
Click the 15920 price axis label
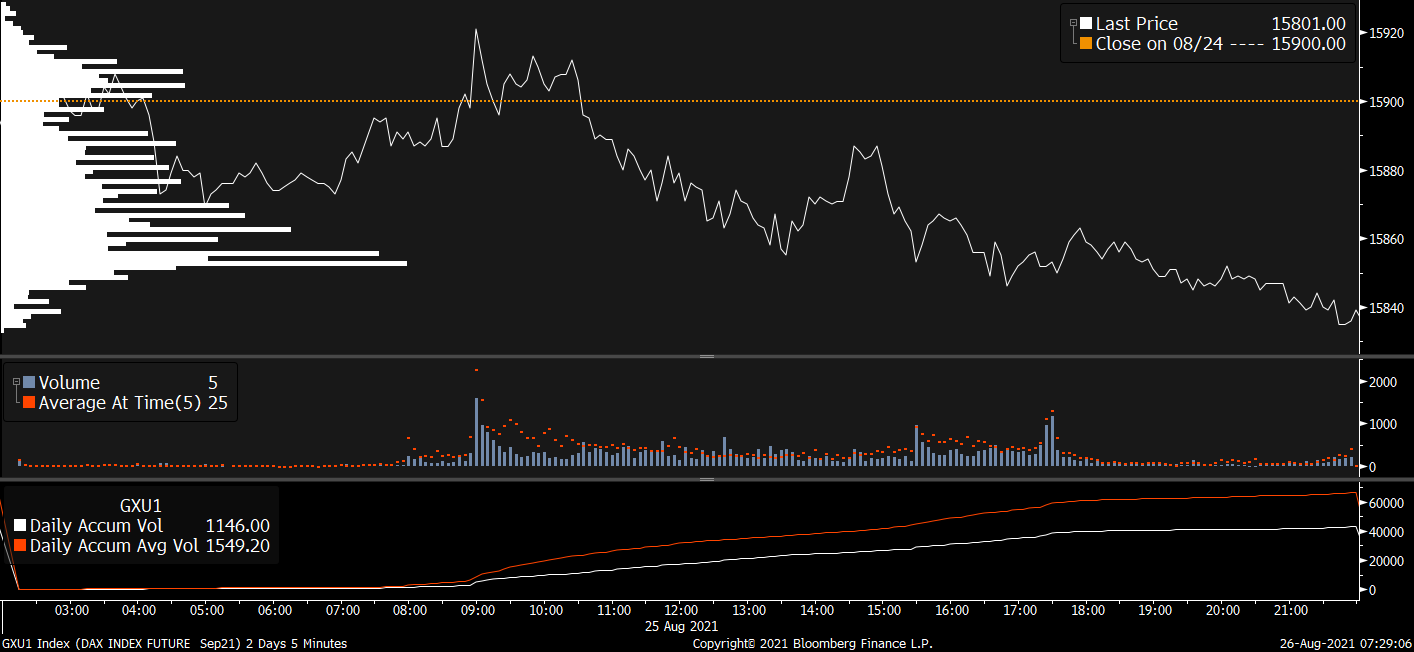coord(1387,33)
